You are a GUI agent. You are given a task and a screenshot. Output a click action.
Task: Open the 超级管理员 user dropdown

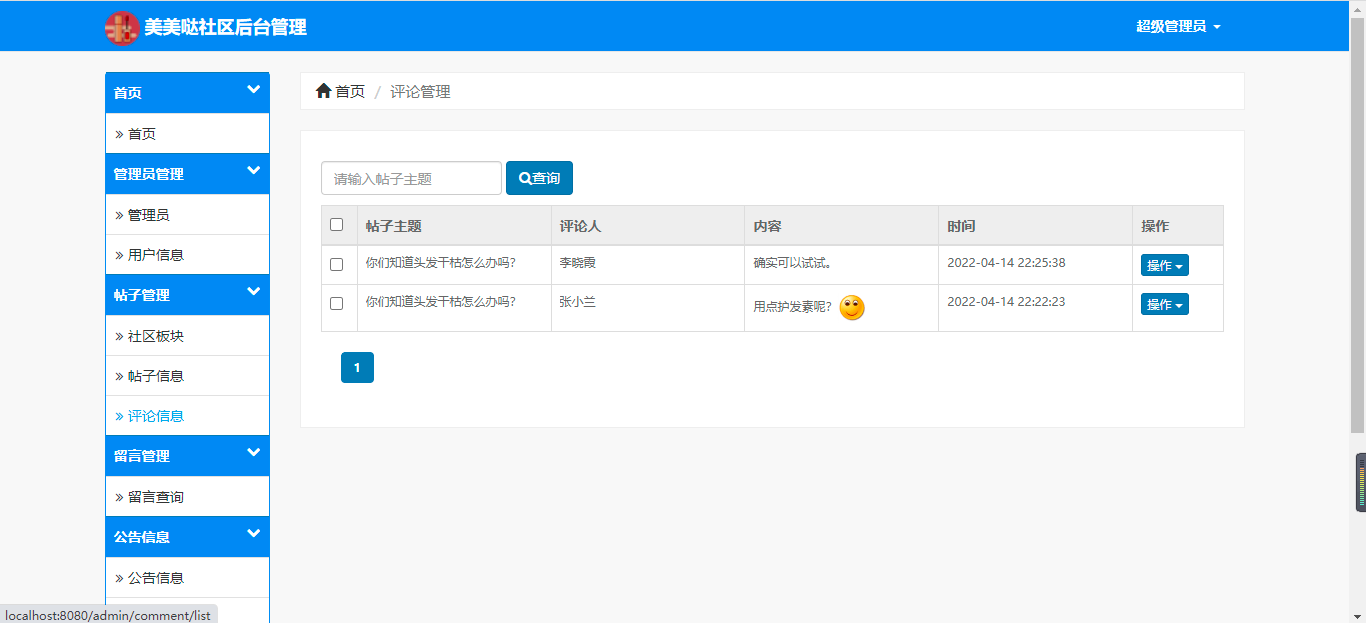click(1178, 27)
